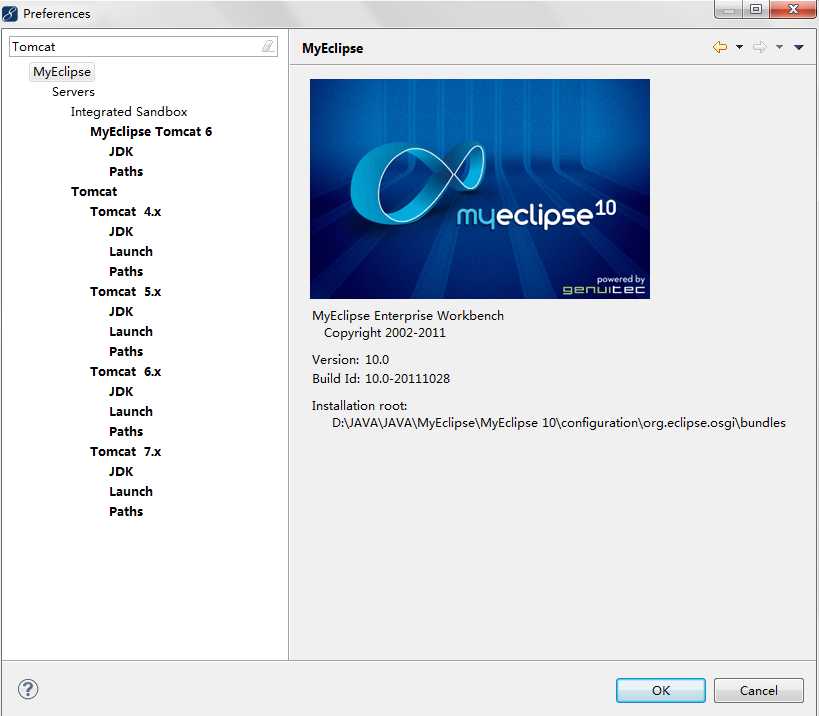Click Copyright 2002-2011 text
Screen dimensions: 819x716
click(385, 333)
